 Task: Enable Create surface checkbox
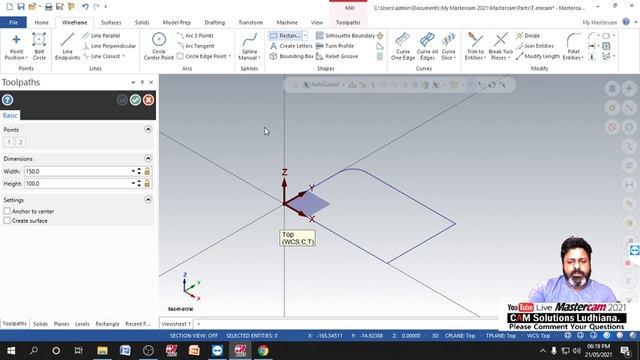[7, 220]
